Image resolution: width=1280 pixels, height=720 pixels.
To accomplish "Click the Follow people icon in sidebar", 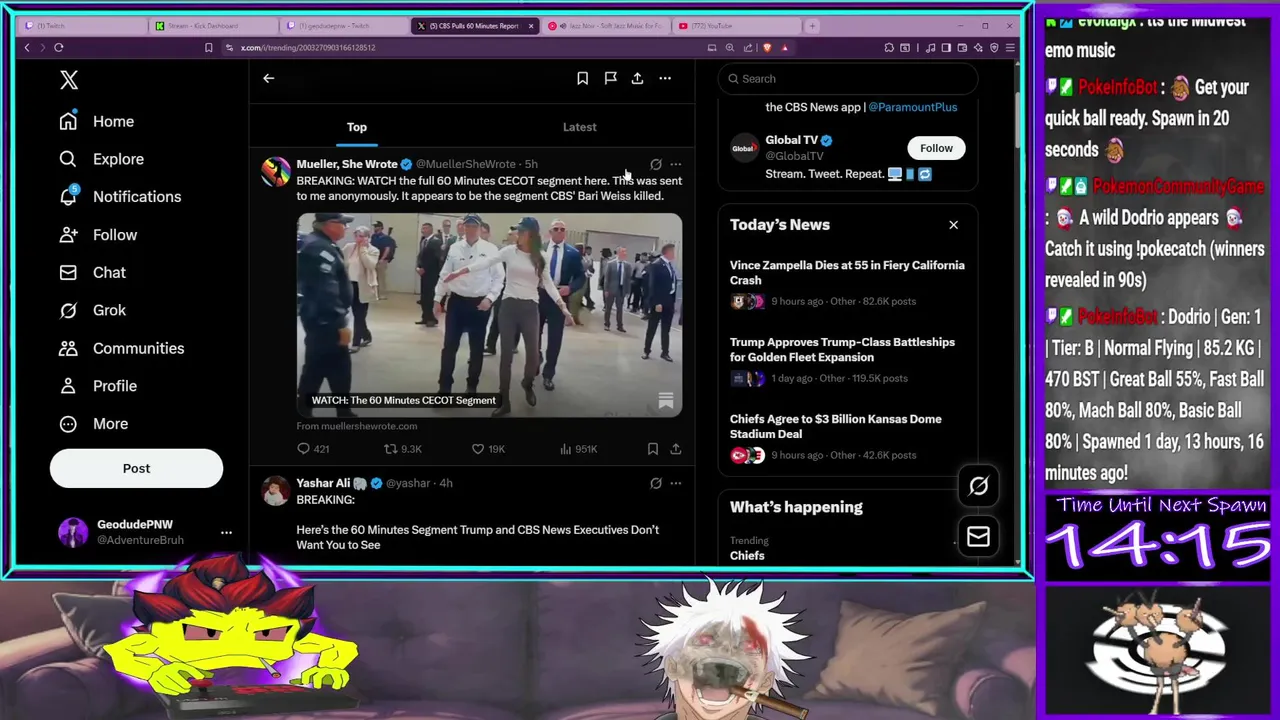I will tap(68, 235).
